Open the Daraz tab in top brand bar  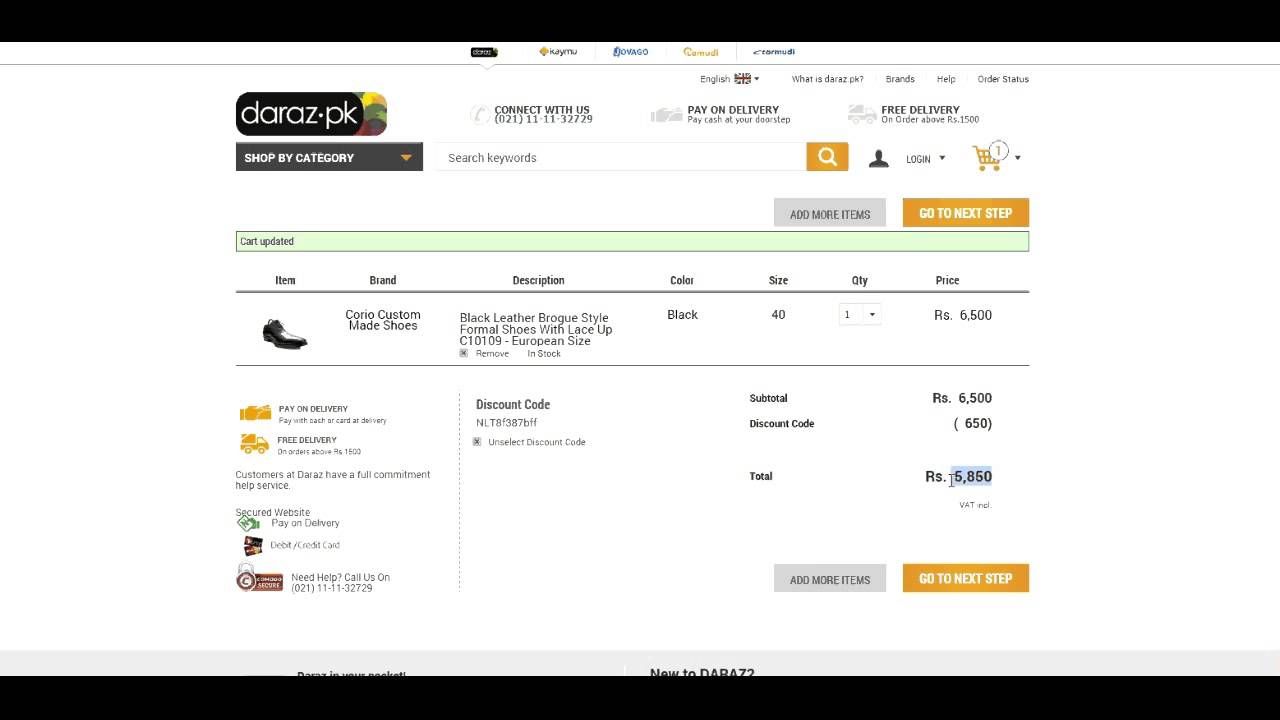click(484, 52)
